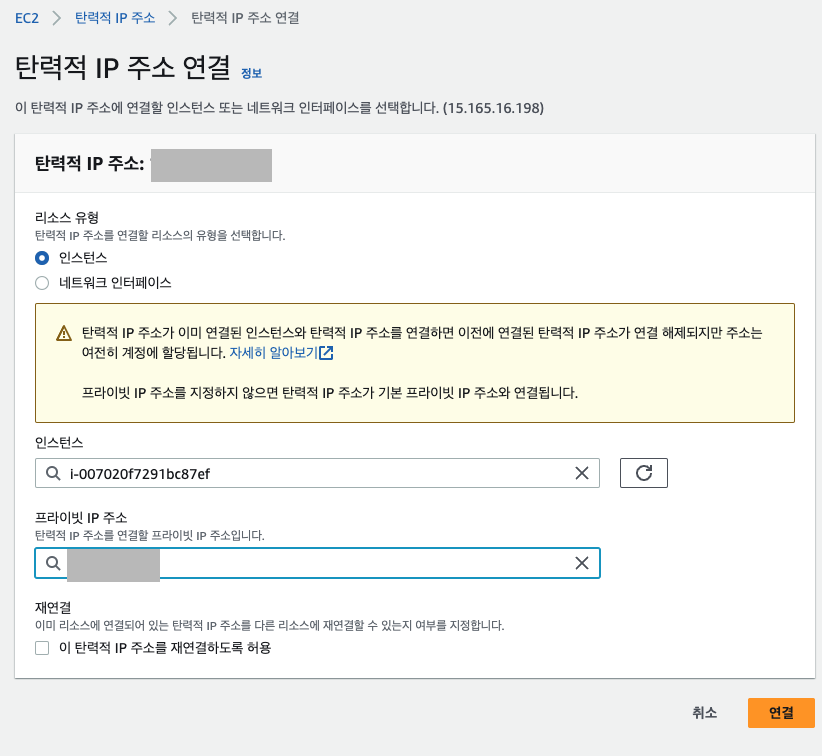This screenshot has width=822, height=756.
Task: Select the 인스턴스 radio option
Action: point(42,258)
